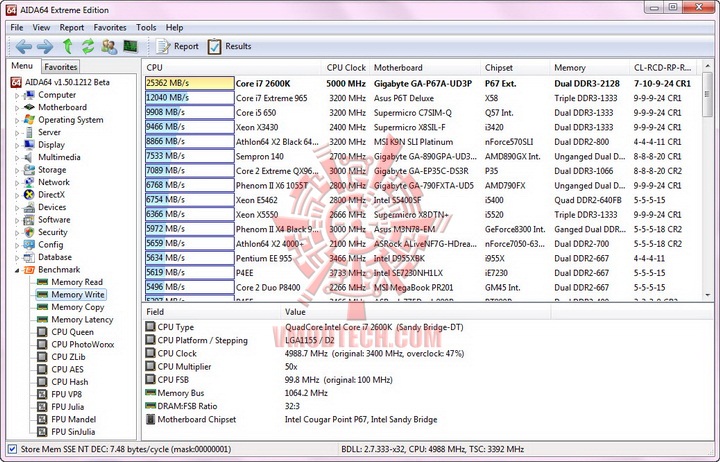Open the File menu
Viewport: 720px width, 462px height.
click(x=17, y=28)
